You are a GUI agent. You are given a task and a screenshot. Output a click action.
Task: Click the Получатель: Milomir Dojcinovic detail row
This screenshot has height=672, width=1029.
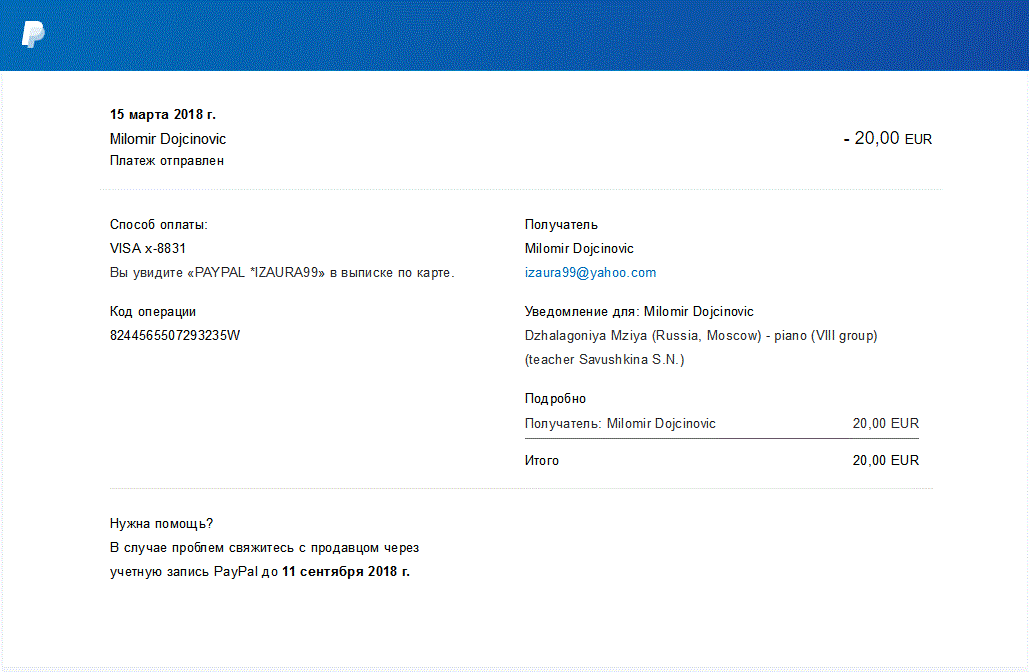(x=620, y=423)
